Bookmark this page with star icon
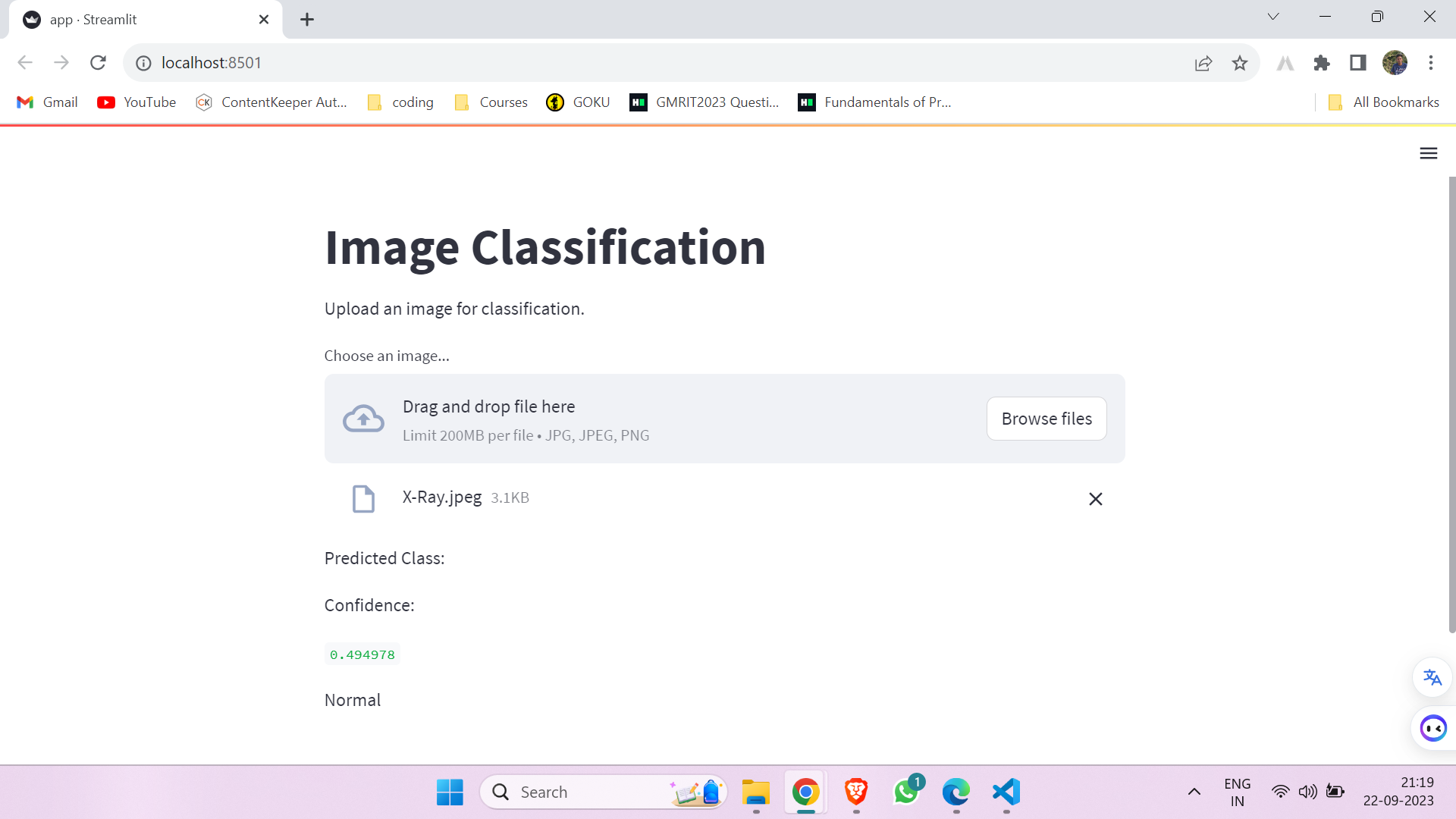Image resolution: width=1456 pixels, height=819 pixels. point(1240,63)
